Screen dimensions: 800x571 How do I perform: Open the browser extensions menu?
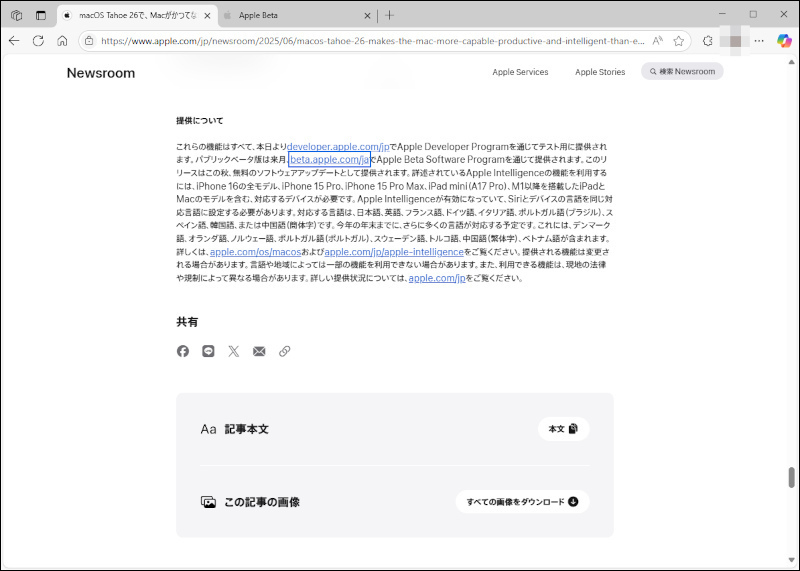tap(708, 41)
